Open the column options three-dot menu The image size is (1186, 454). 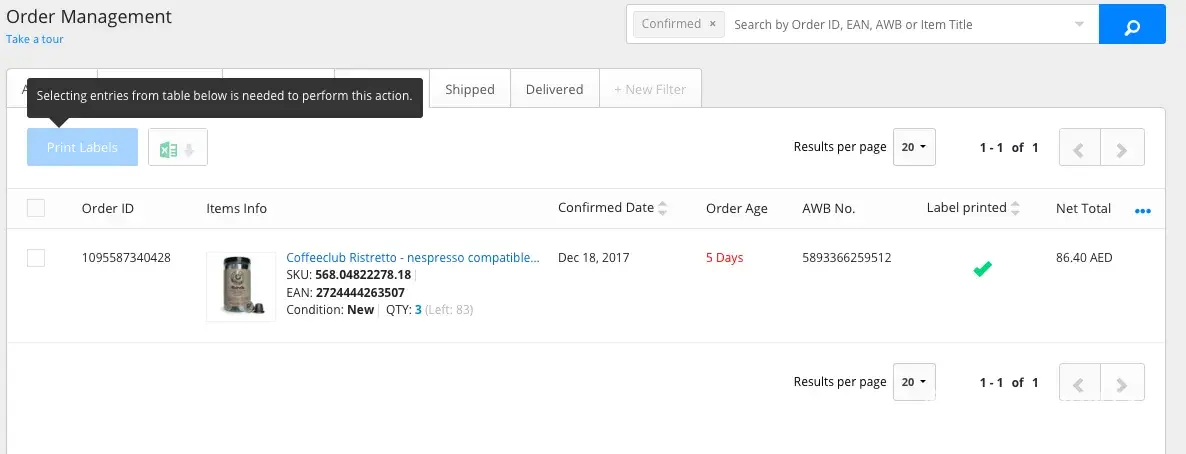[x=1143, y=211]
